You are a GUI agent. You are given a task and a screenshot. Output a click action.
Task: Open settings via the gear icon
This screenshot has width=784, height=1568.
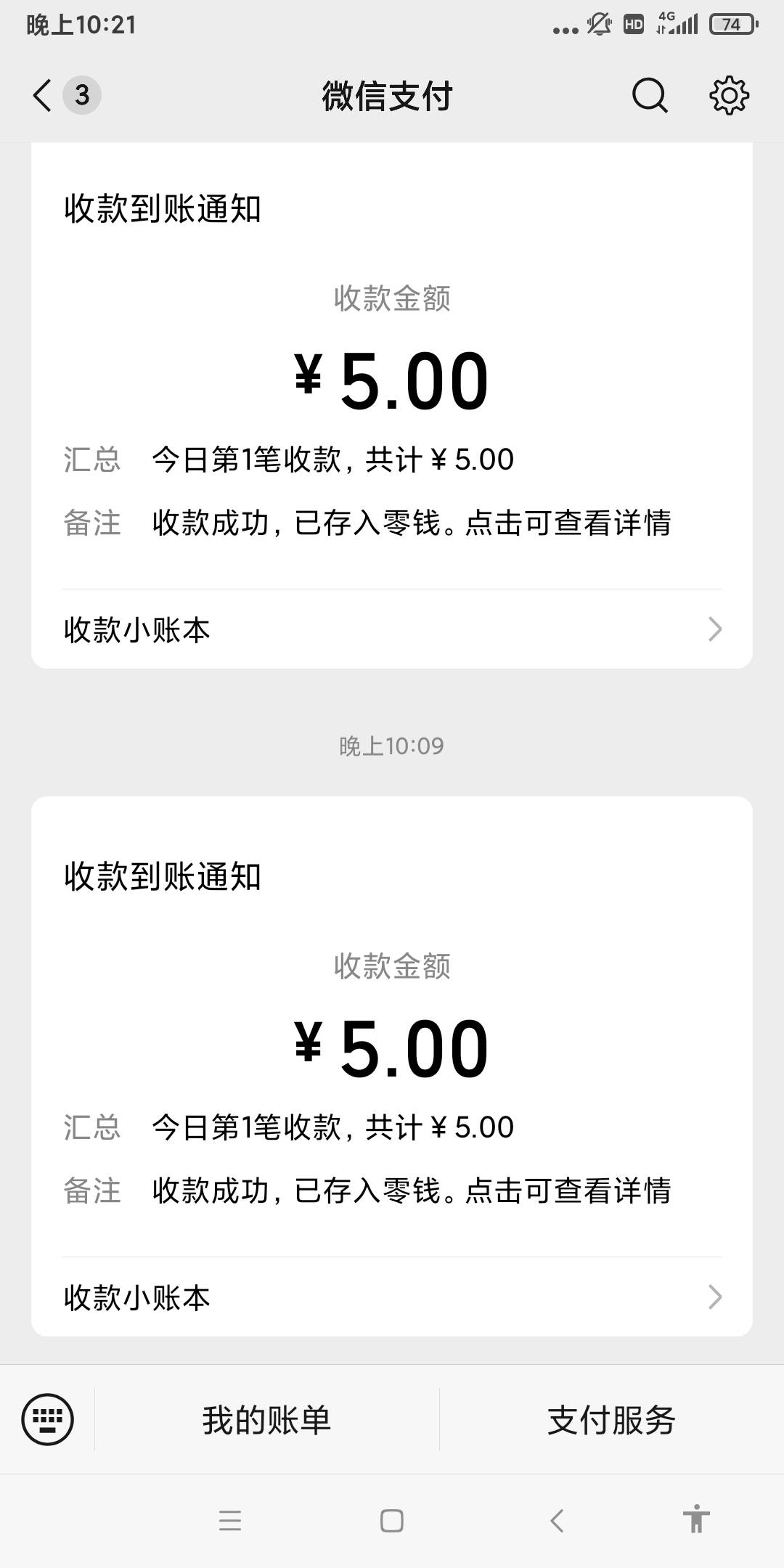click(x=729, y=95)
